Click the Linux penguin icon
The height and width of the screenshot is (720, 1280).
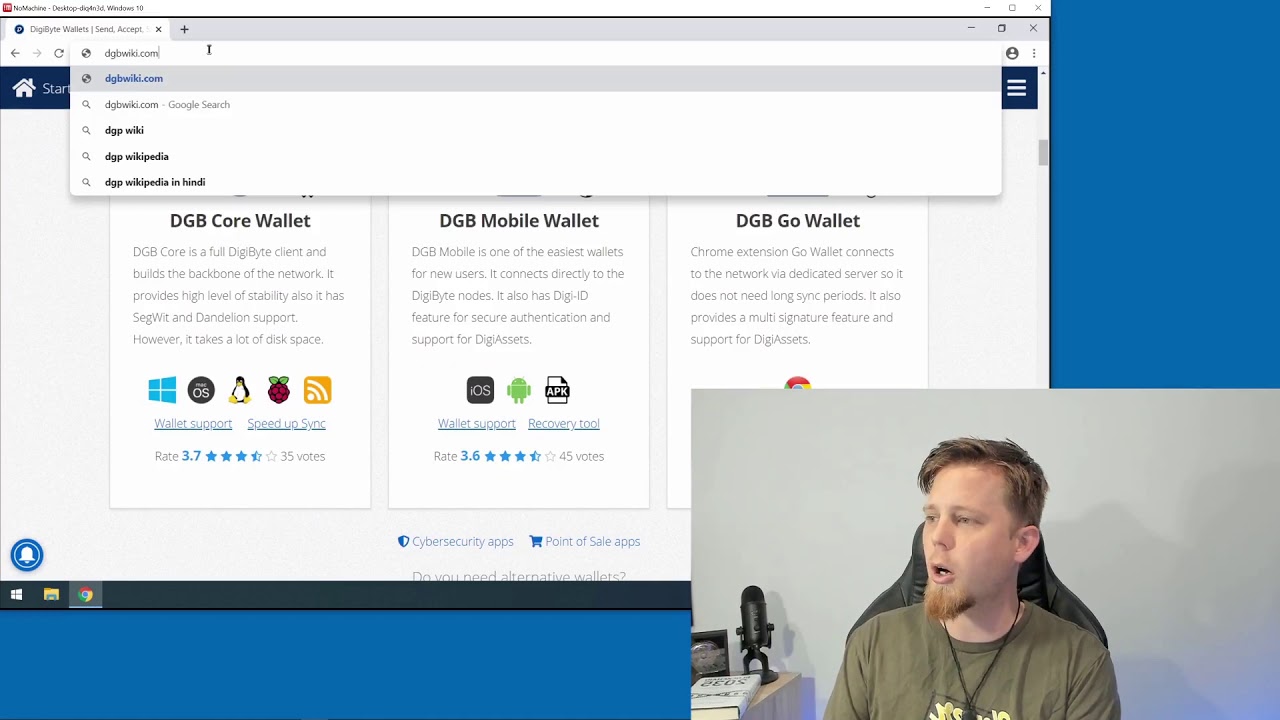240,390
